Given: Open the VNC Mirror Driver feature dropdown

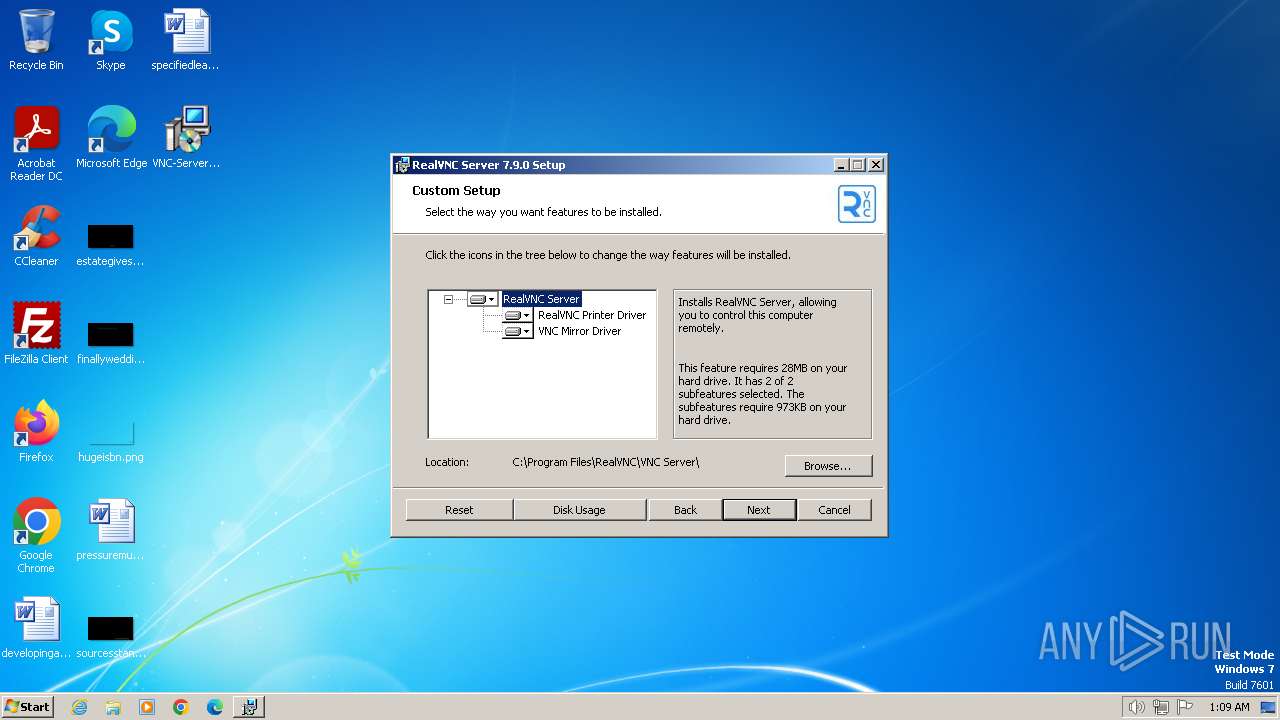Looking at the screenshot, I should pyautogui.click(x=517, y=331).
